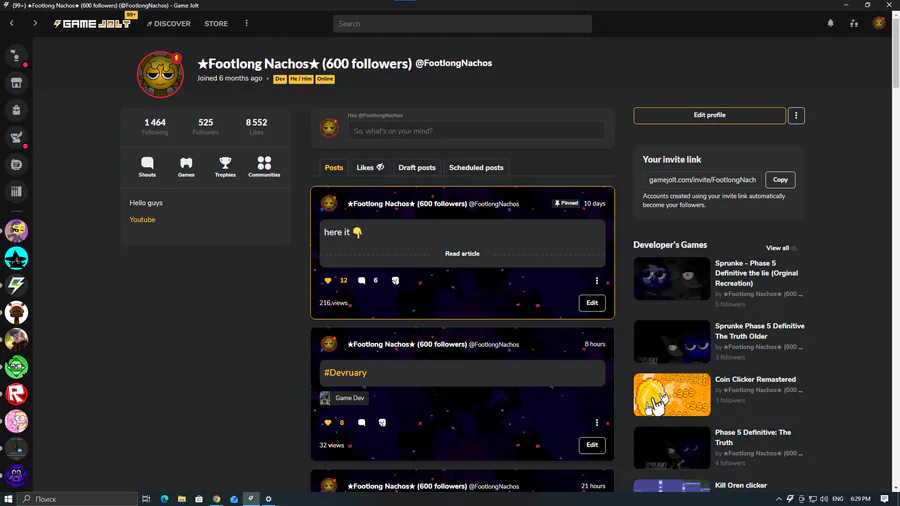Viewport: 900px width, 506px height.
Task: Open Sprunke Phase 5 Definitive The Truth Older
Action: point(759,331)
